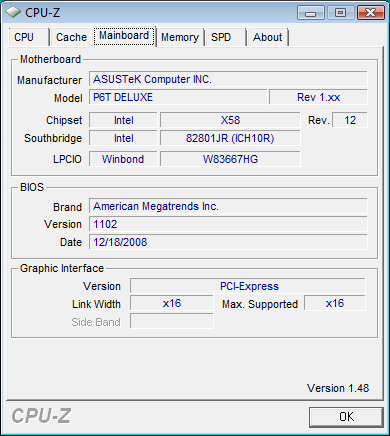Select the BIOS Date 12/18/2008 field
The height and width of the screenshot is (436, 390).
click(228, 242)
